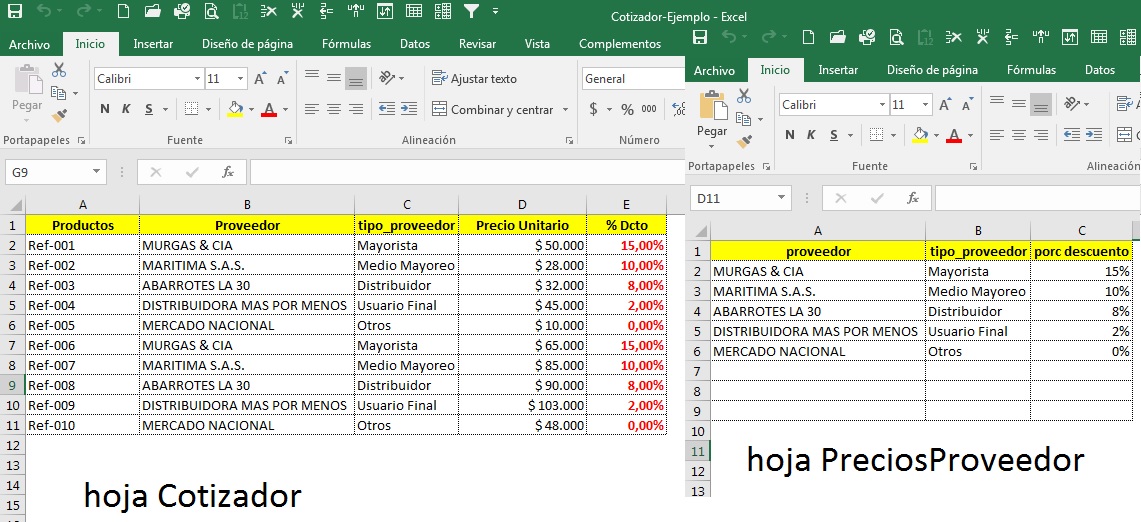Image resolution: width=1141 pixels, height=522 pixels.
Task: Open General number format dropdown
Action: click(633, 79)
